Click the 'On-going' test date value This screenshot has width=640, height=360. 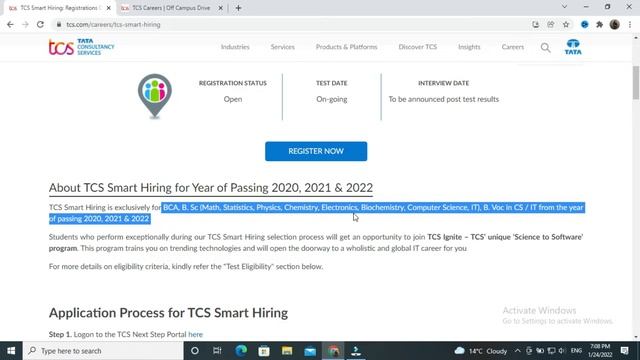(x=331, y=99)
